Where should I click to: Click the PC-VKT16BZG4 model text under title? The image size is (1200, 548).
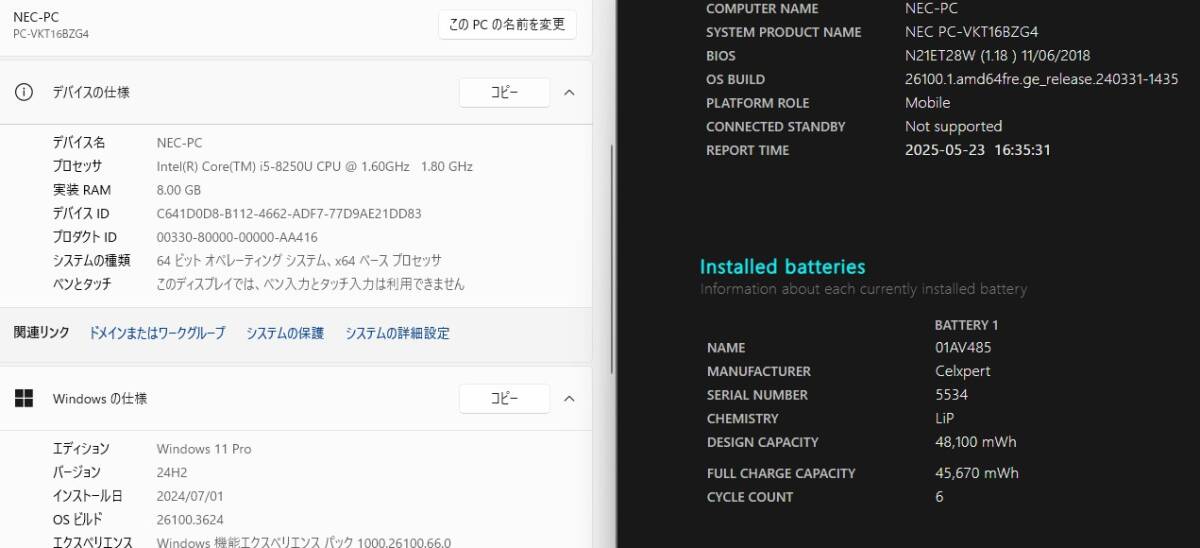tap(51, 34)
